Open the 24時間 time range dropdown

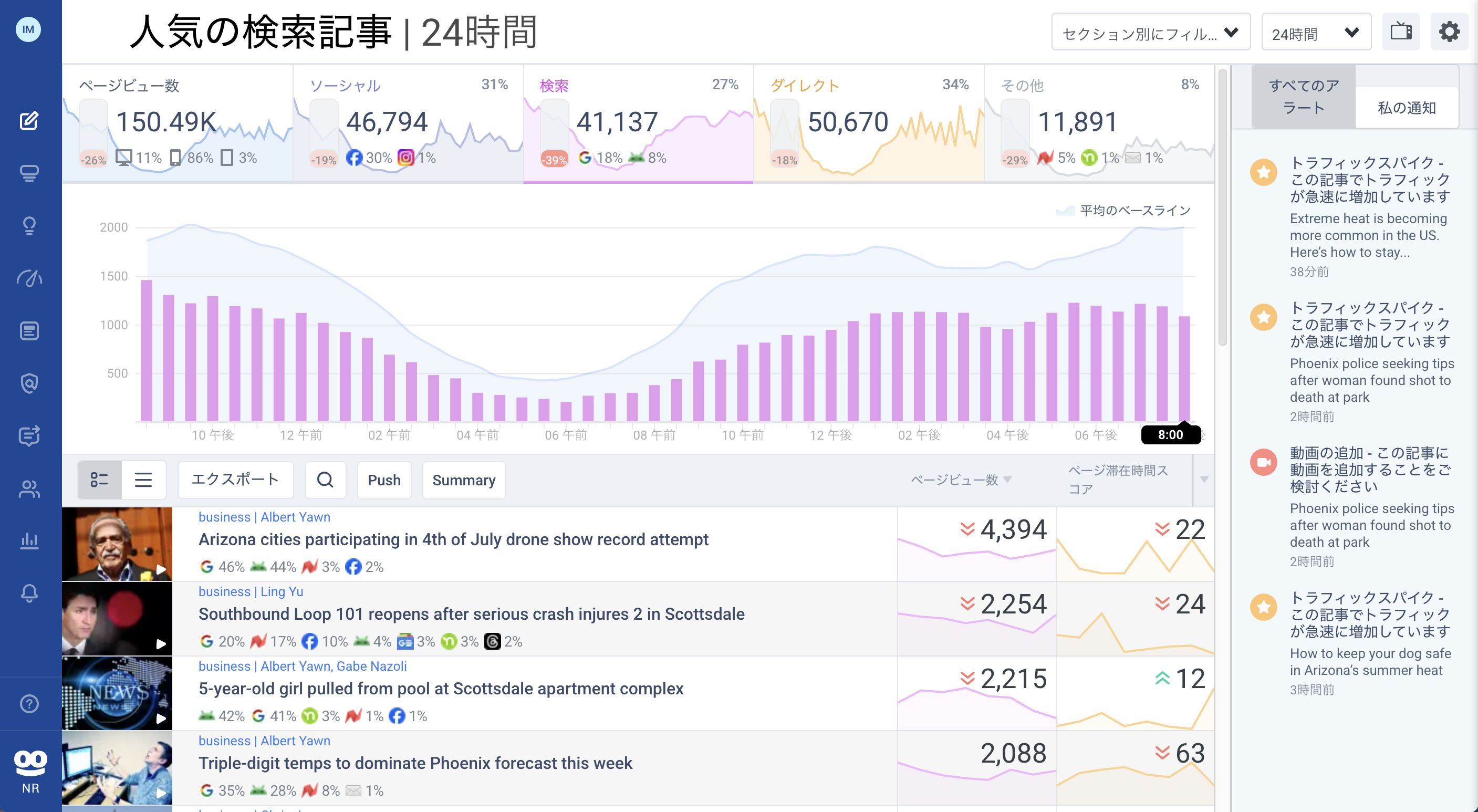[1316, 32]
